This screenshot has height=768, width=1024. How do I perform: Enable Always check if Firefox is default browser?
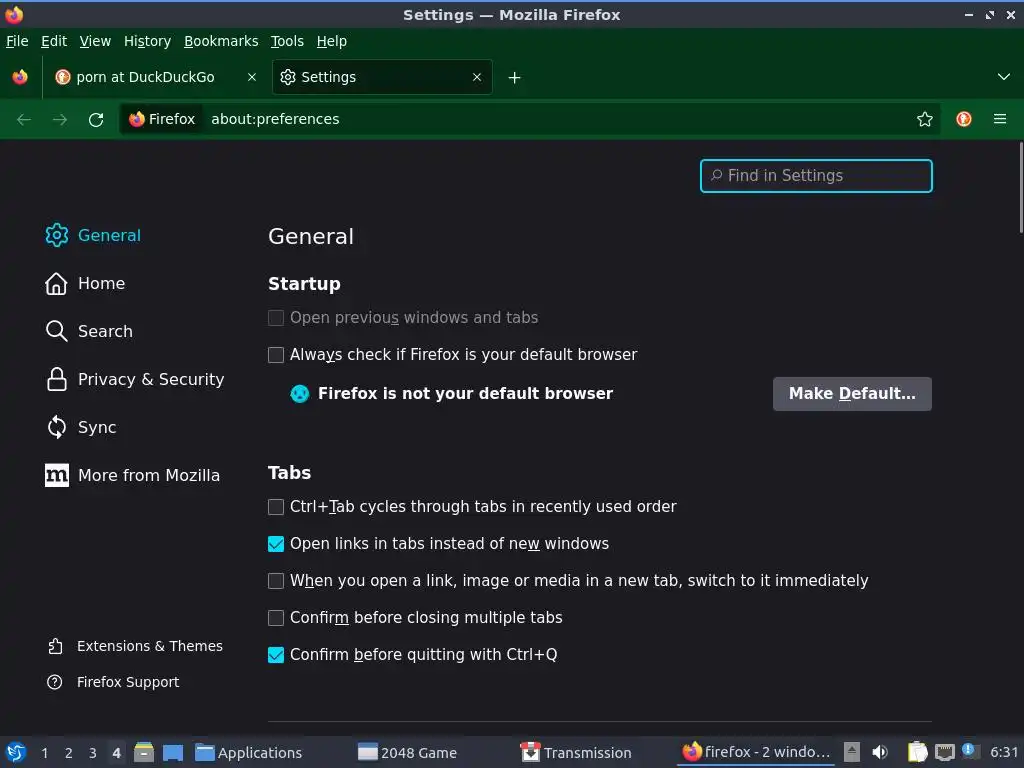pyautogui.click(x=276, y=355)
